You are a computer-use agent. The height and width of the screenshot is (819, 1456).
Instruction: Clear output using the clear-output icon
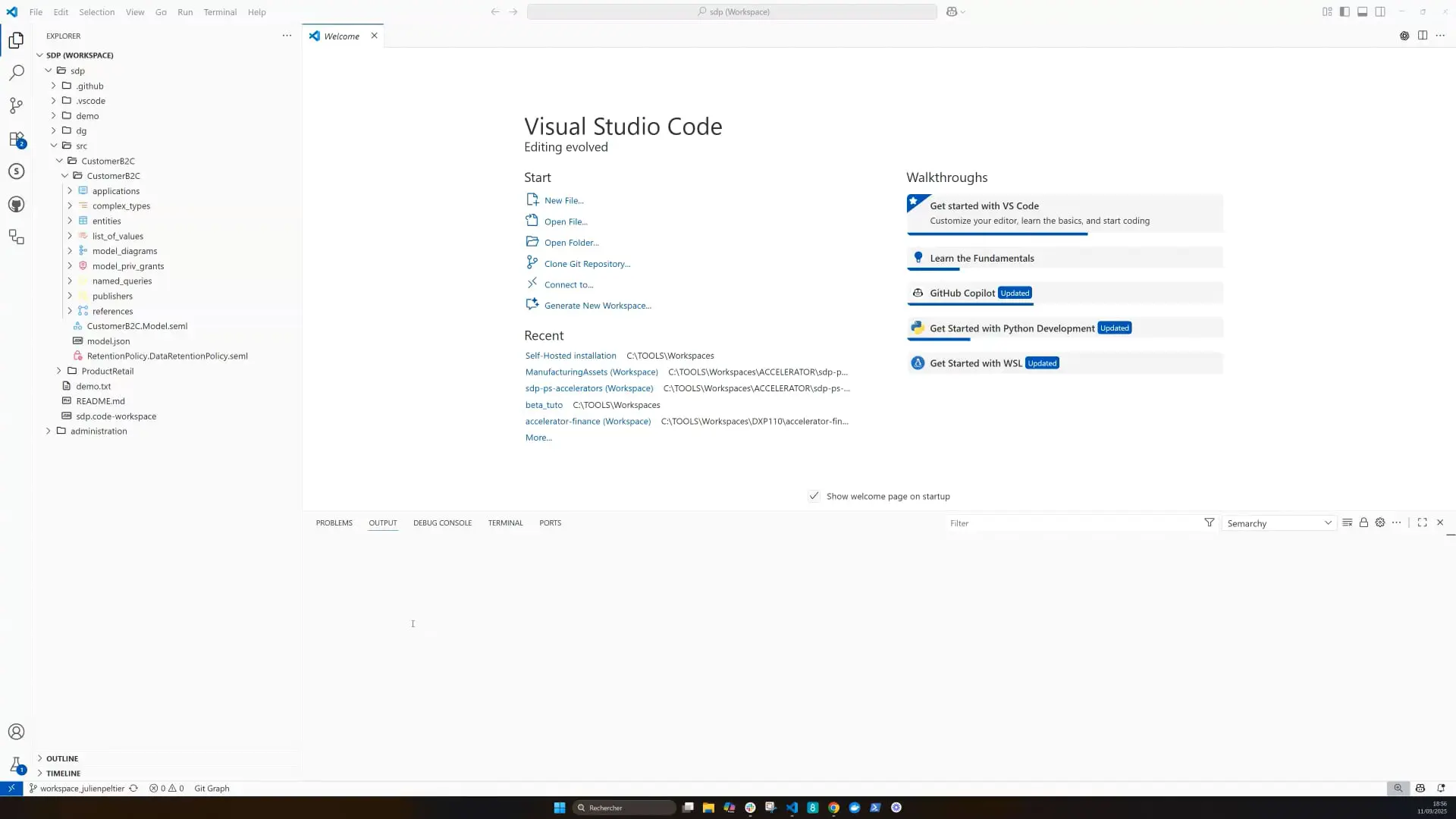click(1347, 522)
